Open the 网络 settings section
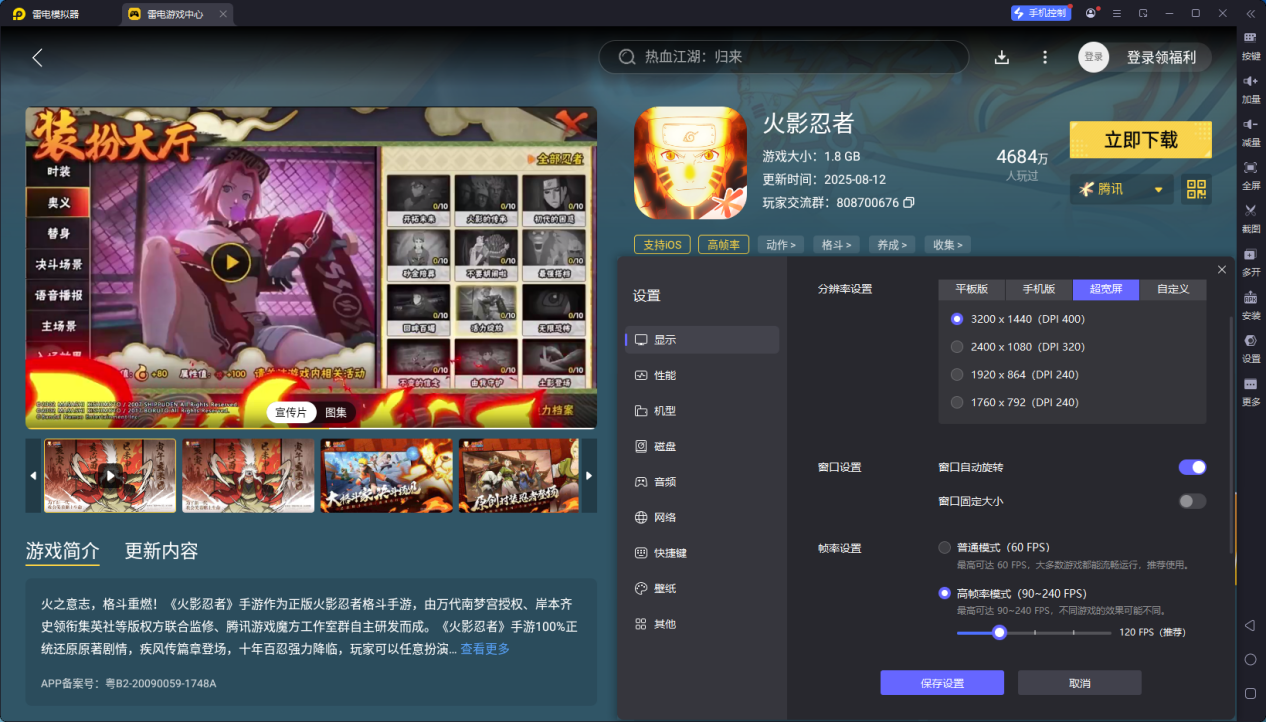This screenshot has height=722, width=1266. 702,517
